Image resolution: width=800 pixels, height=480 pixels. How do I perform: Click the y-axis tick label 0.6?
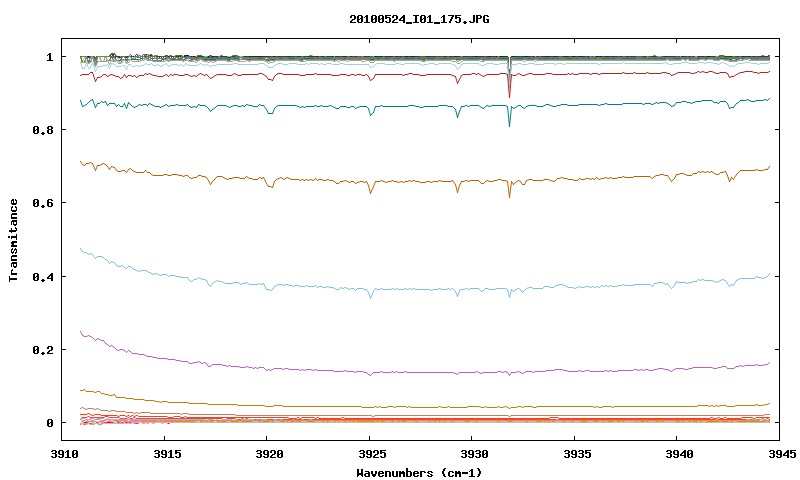point(43,203)
